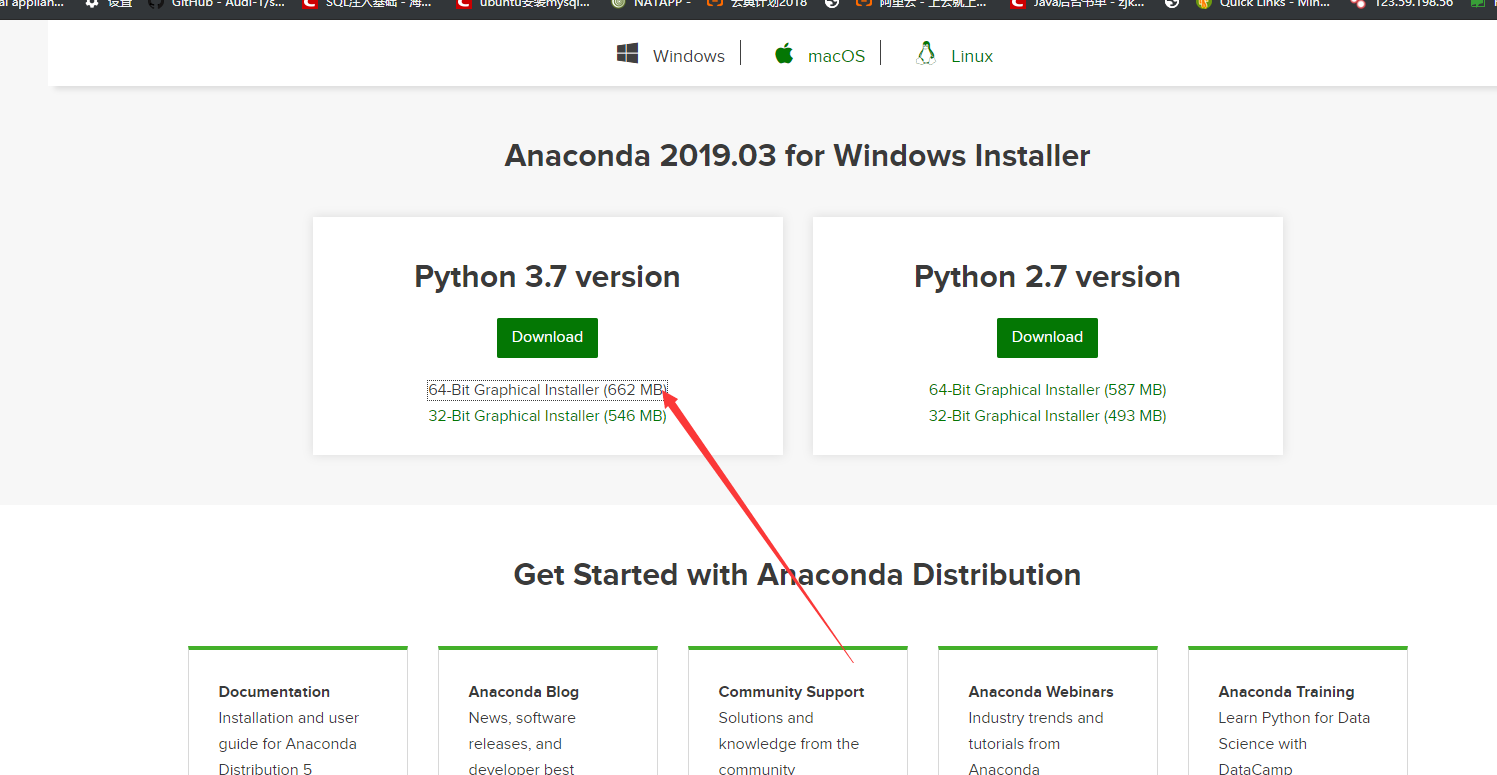The height and width of the screenshot is (775, 1497).
Task: Click 'Anaconda 2019.03 for Windows Installer' heading
Action: click(x=797, y=156)
